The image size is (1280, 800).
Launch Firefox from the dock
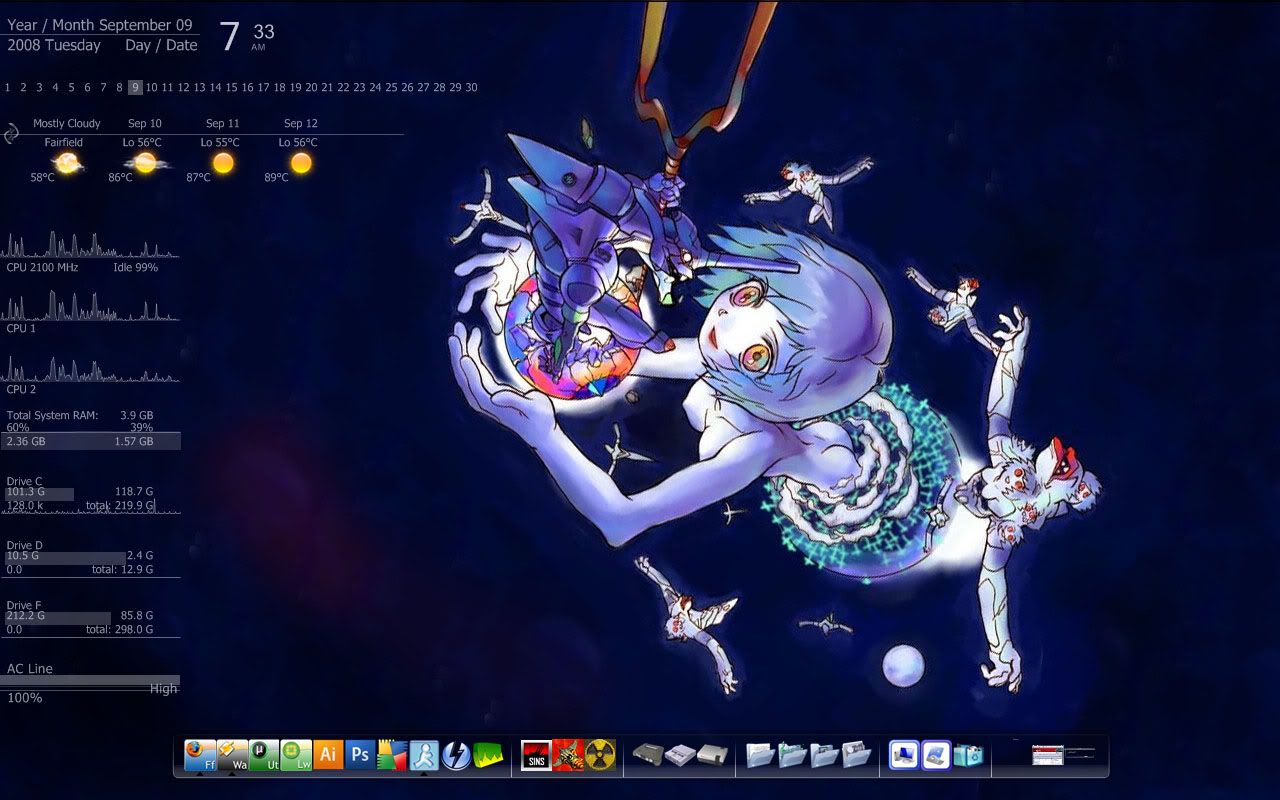(200, 754)
